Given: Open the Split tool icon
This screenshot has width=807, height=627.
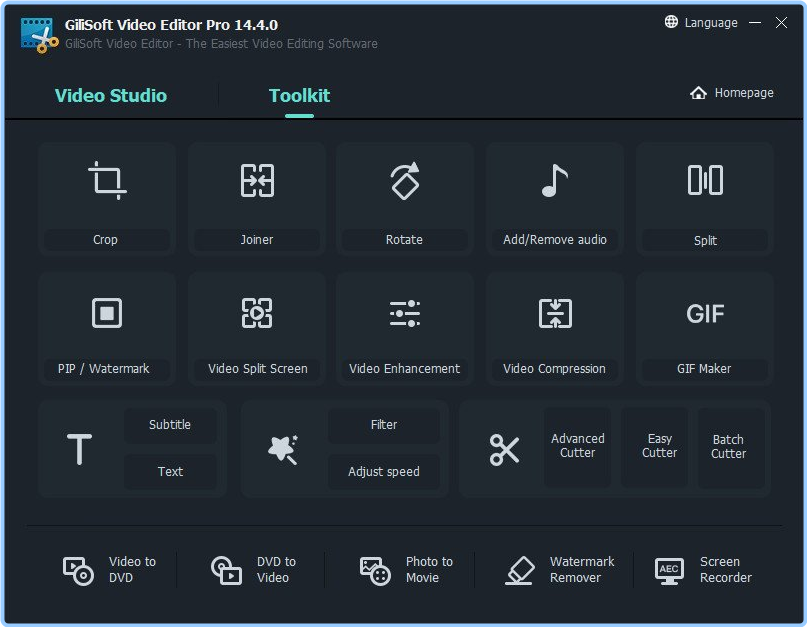Looking at the screenshot, I should [x=705, y=180].
